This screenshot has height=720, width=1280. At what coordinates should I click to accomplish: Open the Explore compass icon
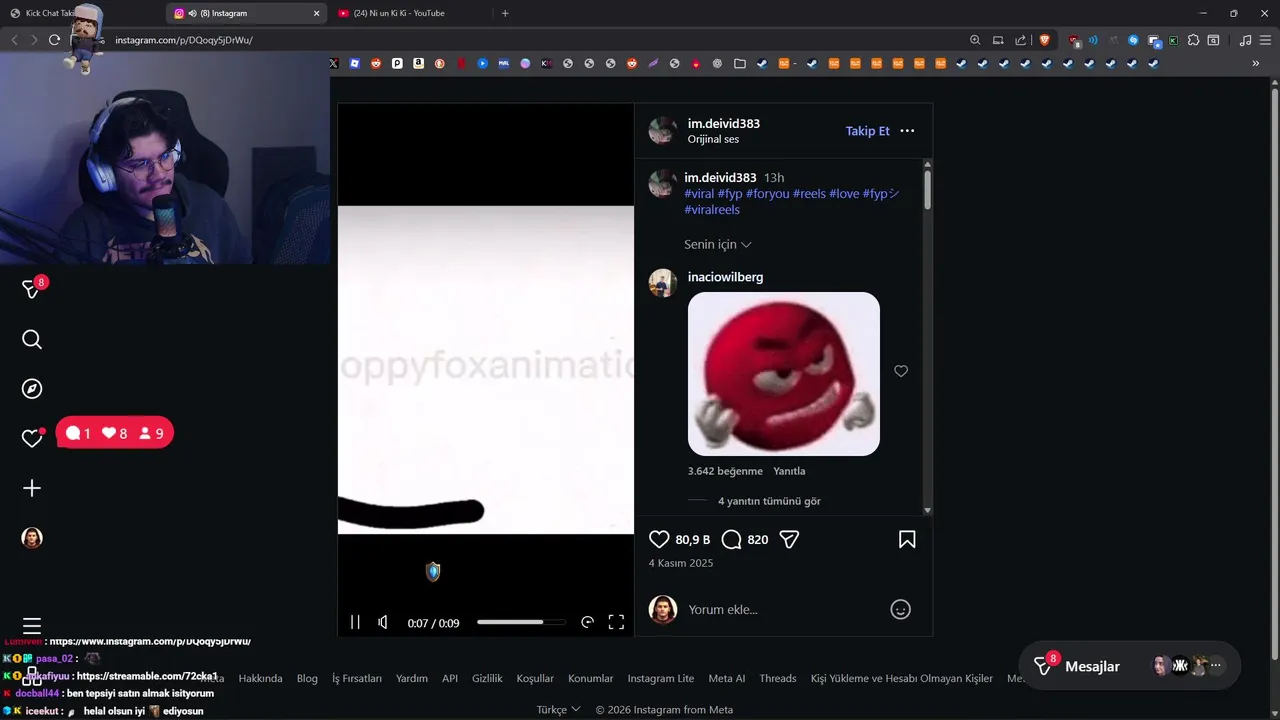click(32, 389)
